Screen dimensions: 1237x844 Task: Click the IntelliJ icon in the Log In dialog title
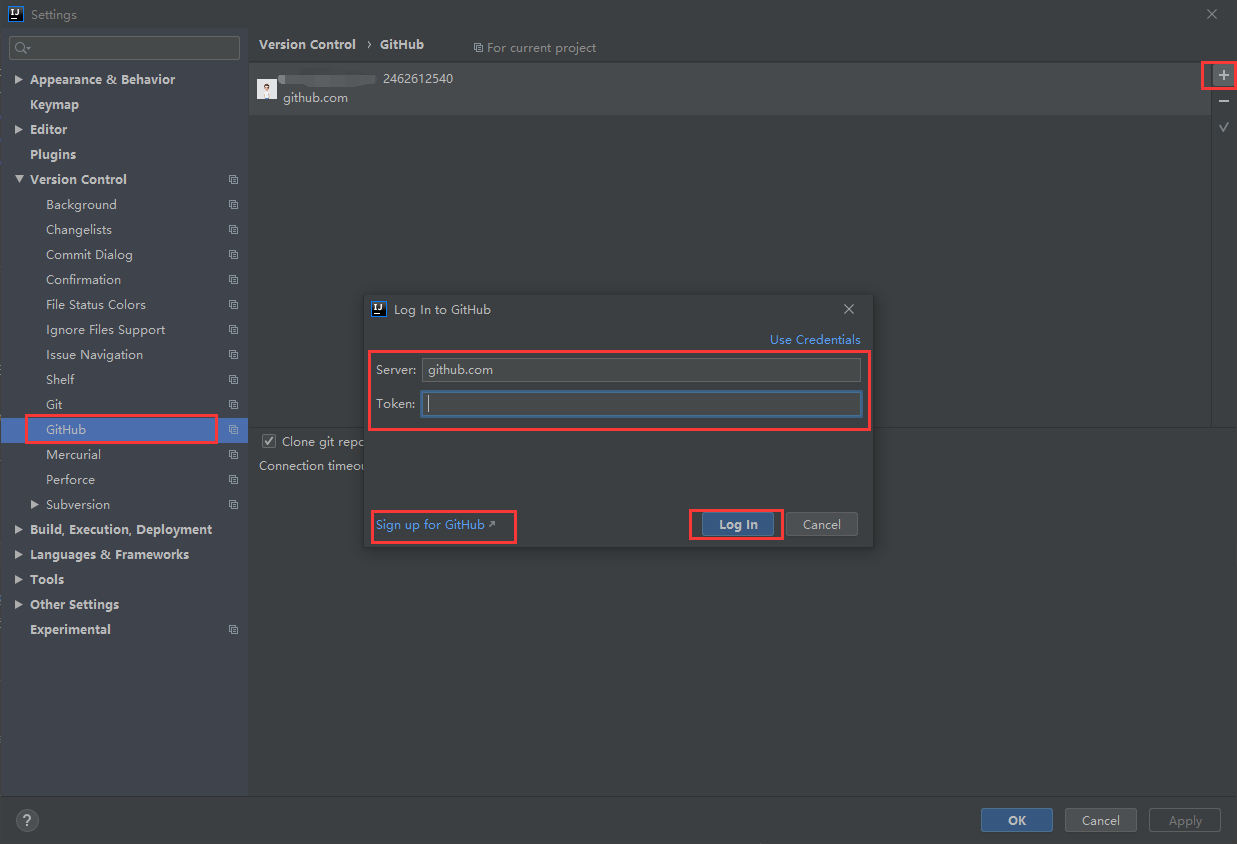[379, 309]
